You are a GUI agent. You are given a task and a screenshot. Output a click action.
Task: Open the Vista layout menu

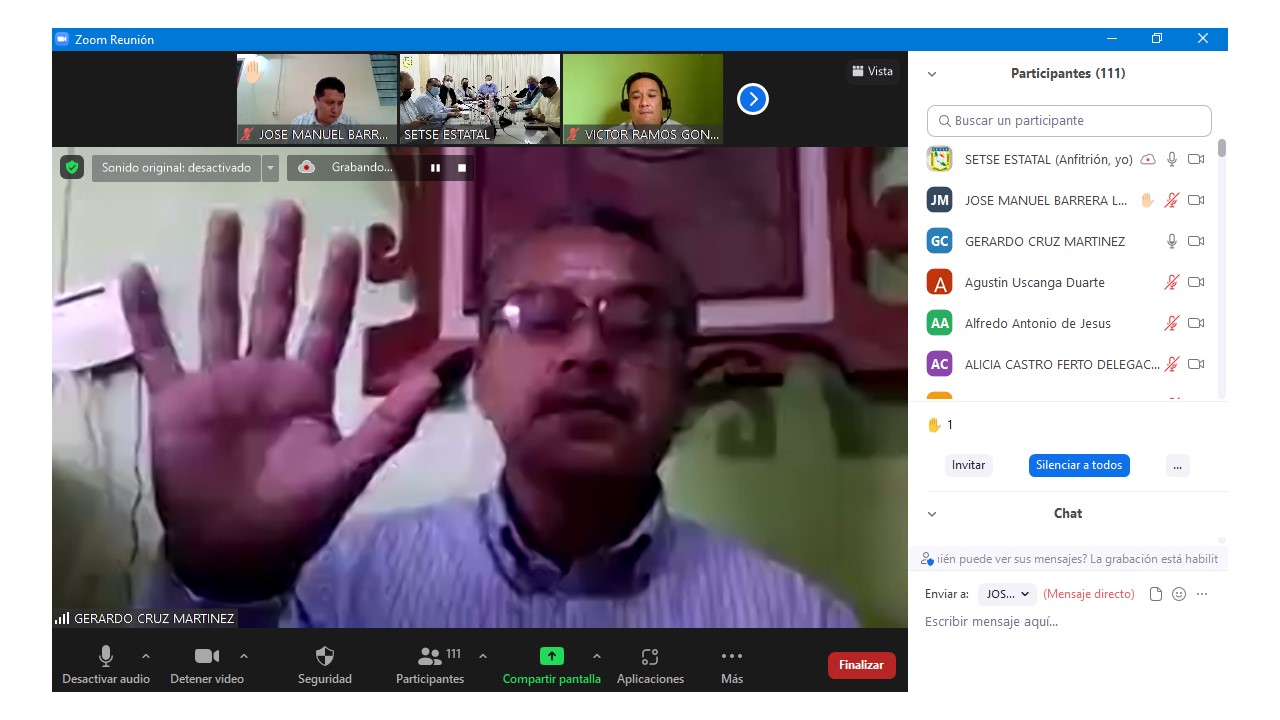872,71
